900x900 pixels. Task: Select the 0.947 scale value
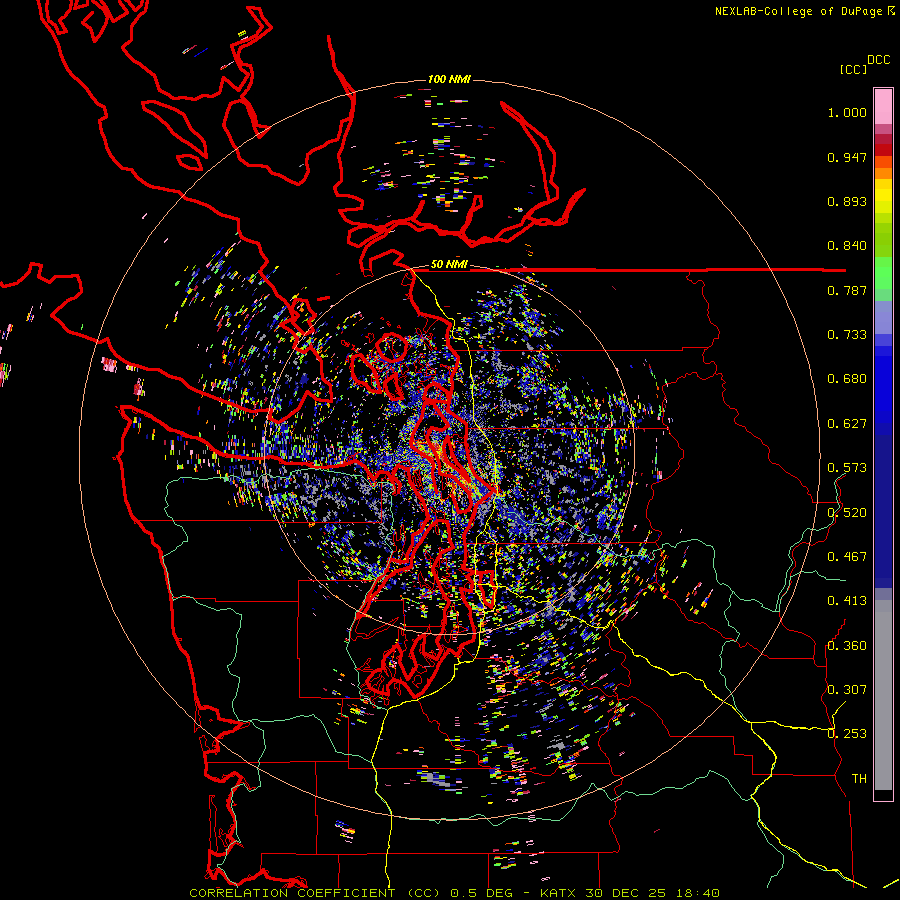coord(847,157)
